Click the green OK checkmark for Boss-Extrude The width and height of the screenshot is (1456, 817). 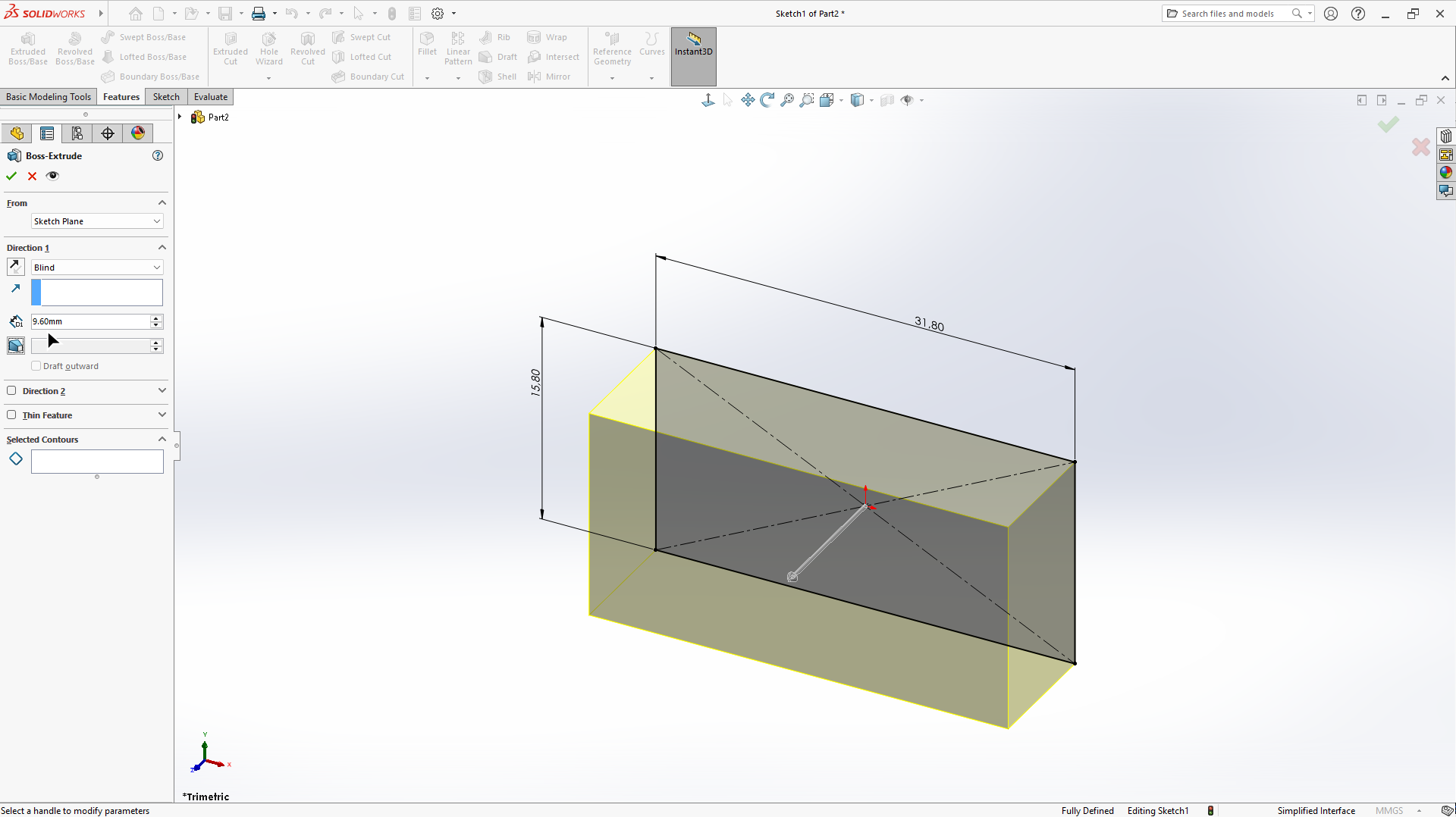[11, 176]
